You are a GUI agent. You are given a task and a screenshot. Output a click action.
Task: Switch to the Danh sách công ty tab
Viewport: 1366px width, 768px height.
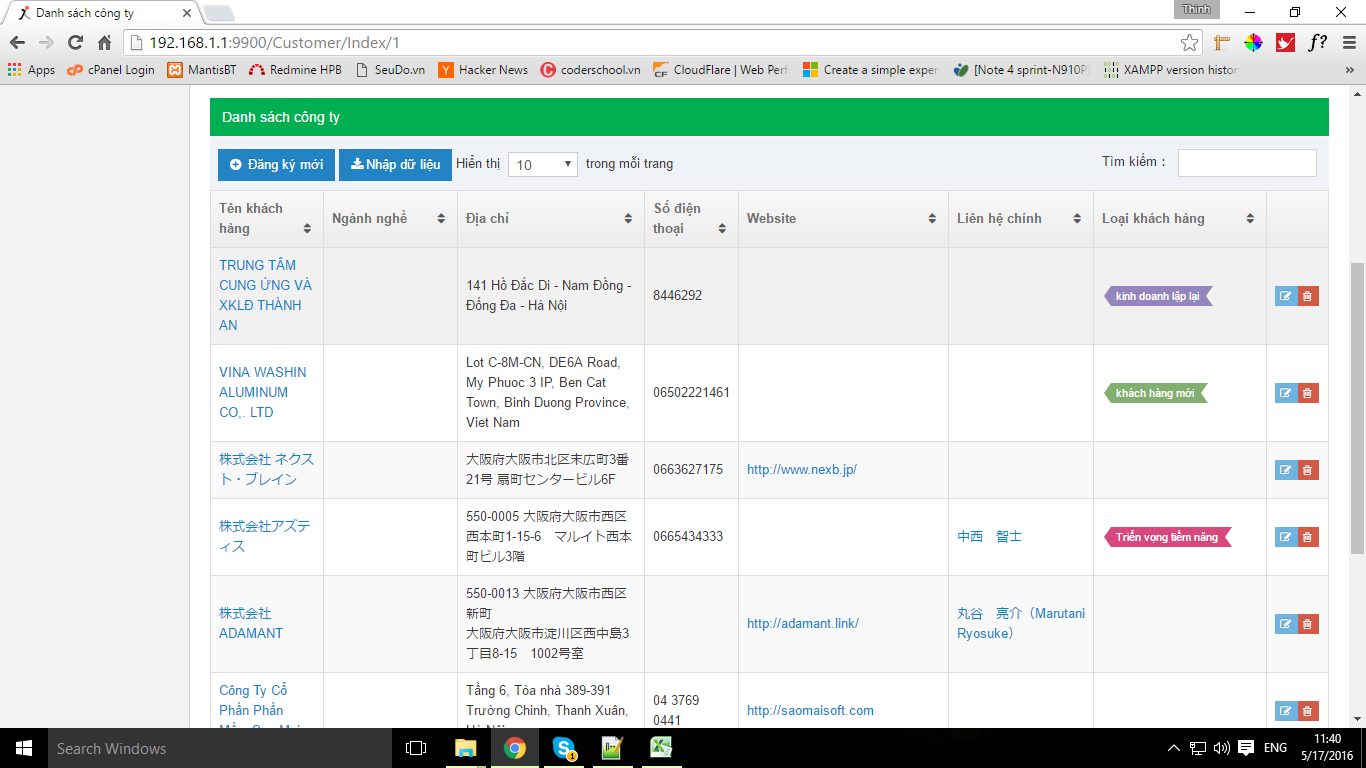100,13
